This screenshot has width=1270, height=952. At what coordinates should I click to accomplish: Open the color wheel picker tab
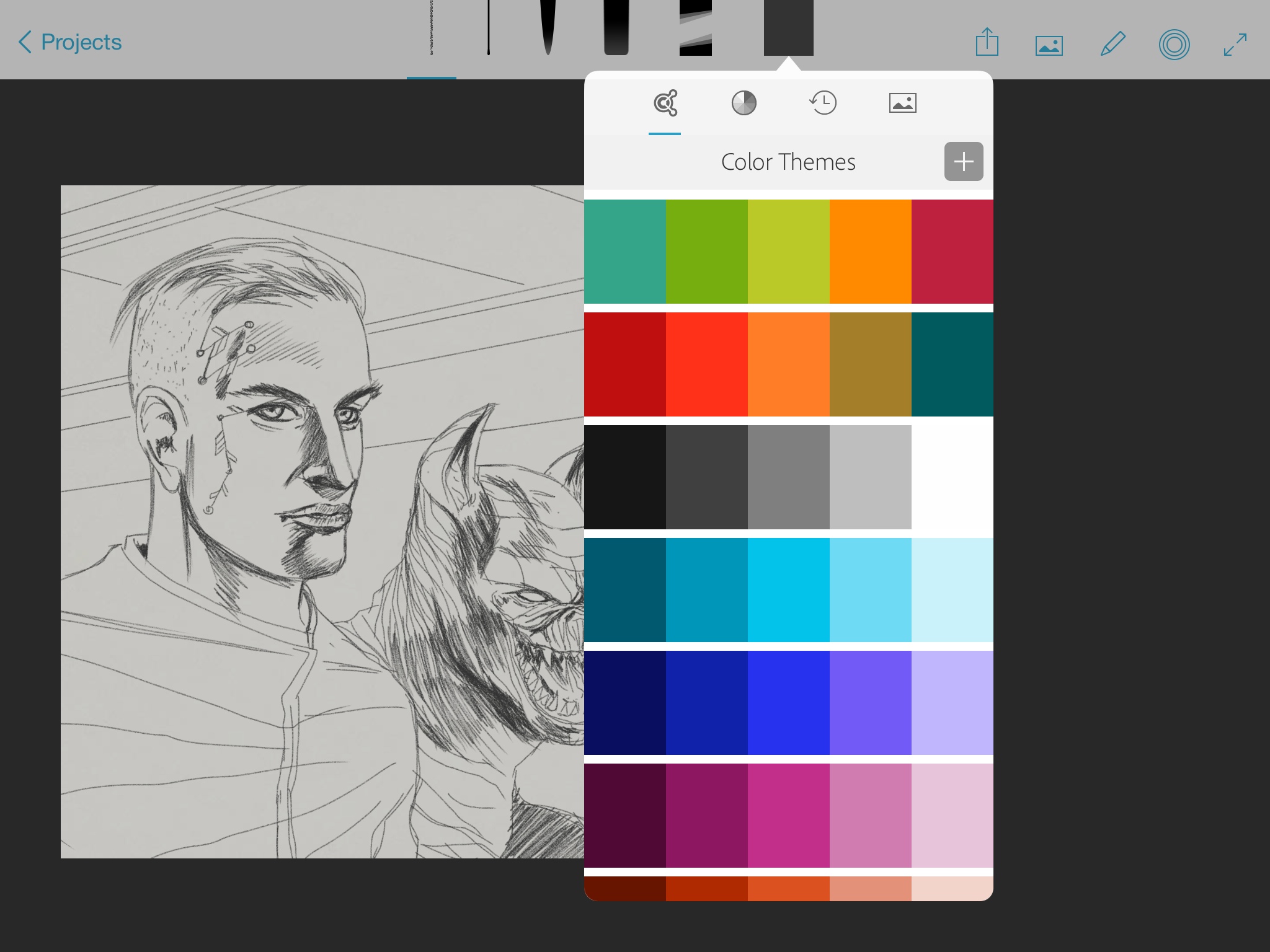pyautogui.click(x=744, y=103)
